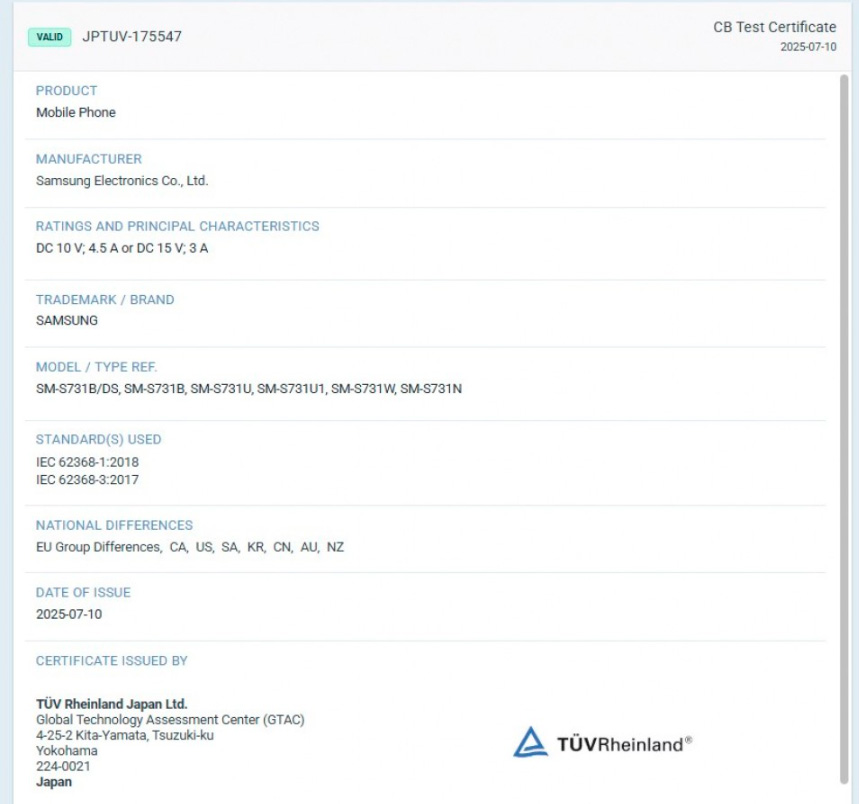The height and width of the screenshot is (804, 859).
Task: Click the MANUFACTURER section label
Action: click(89, 159)
